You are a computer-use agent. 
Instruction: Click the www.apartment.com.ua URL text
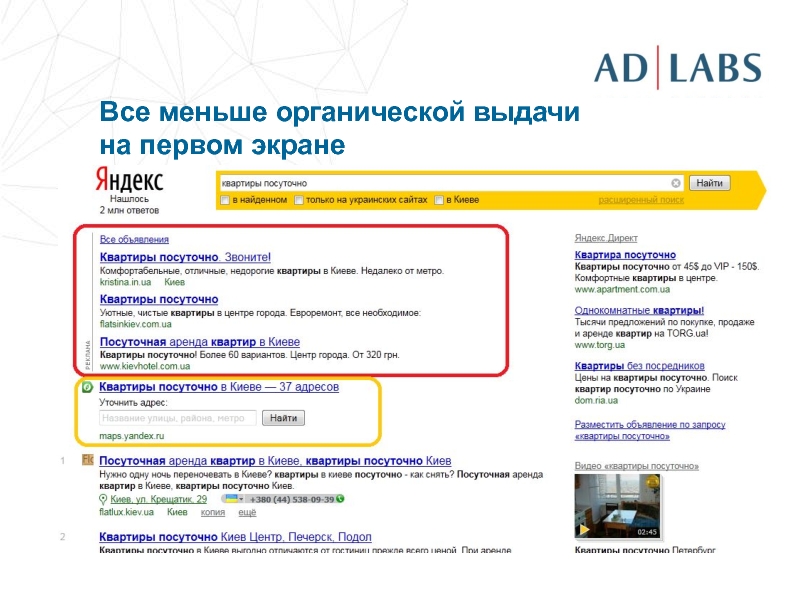[x=622, y=289]
